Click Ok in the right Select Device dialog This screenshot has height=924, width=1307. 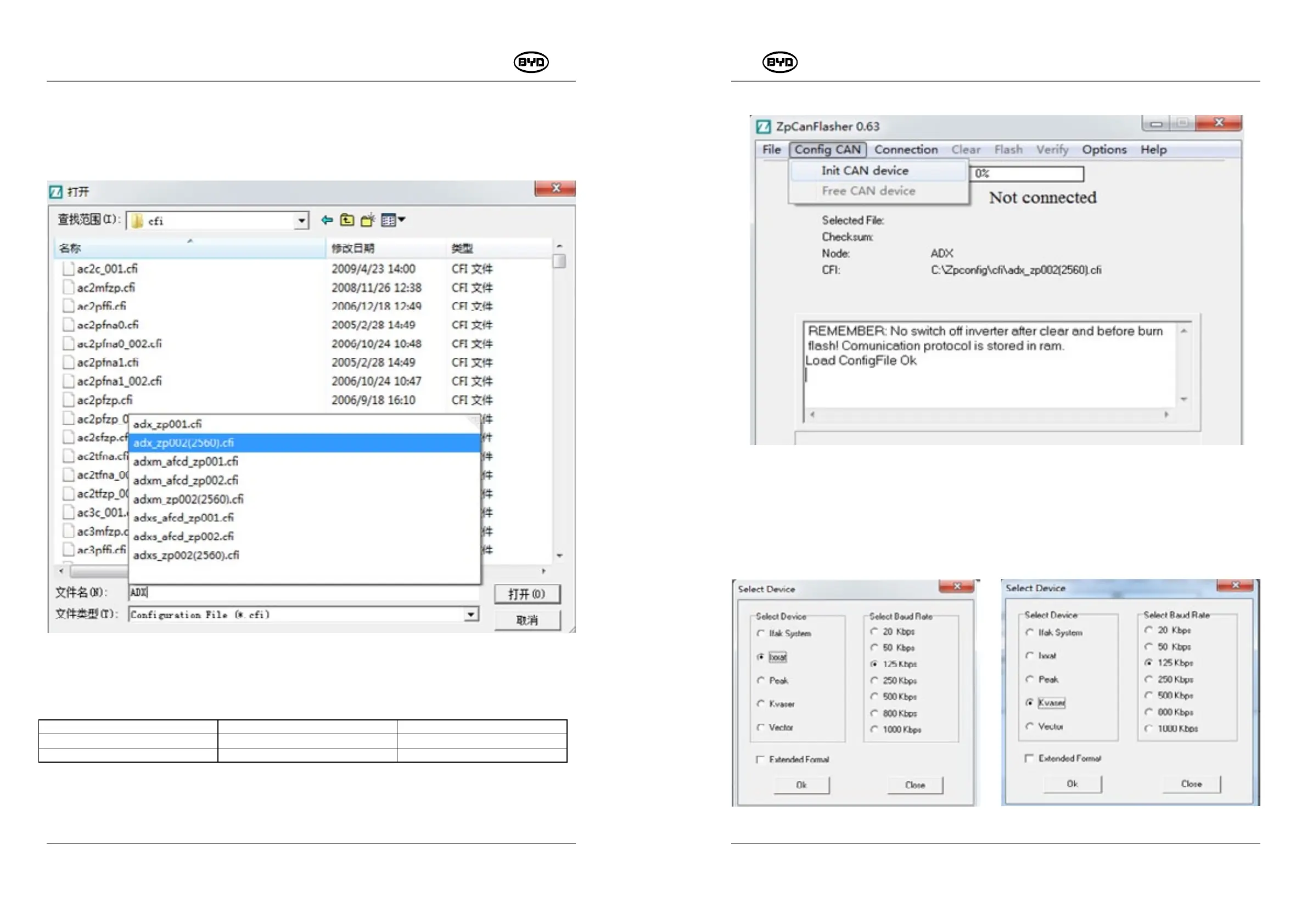click(1072, 784)
